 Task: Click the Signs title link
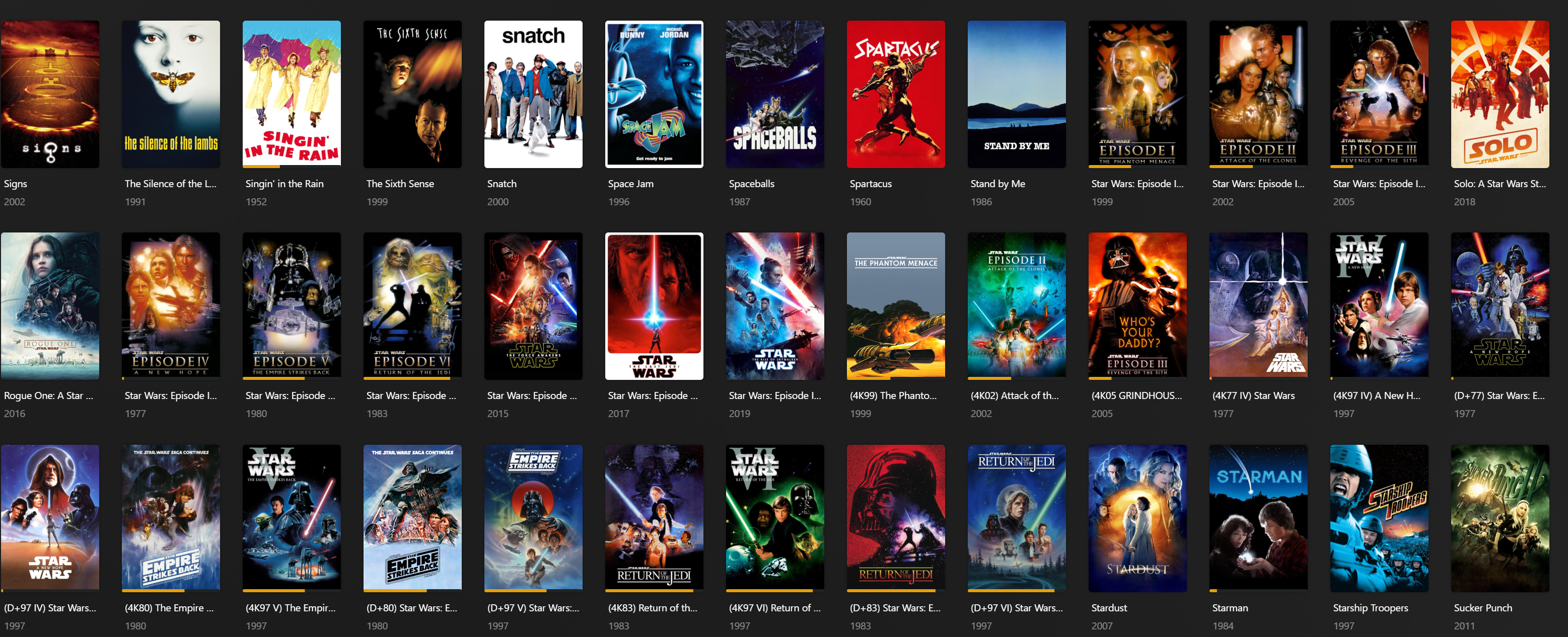(x=15, y=184)
